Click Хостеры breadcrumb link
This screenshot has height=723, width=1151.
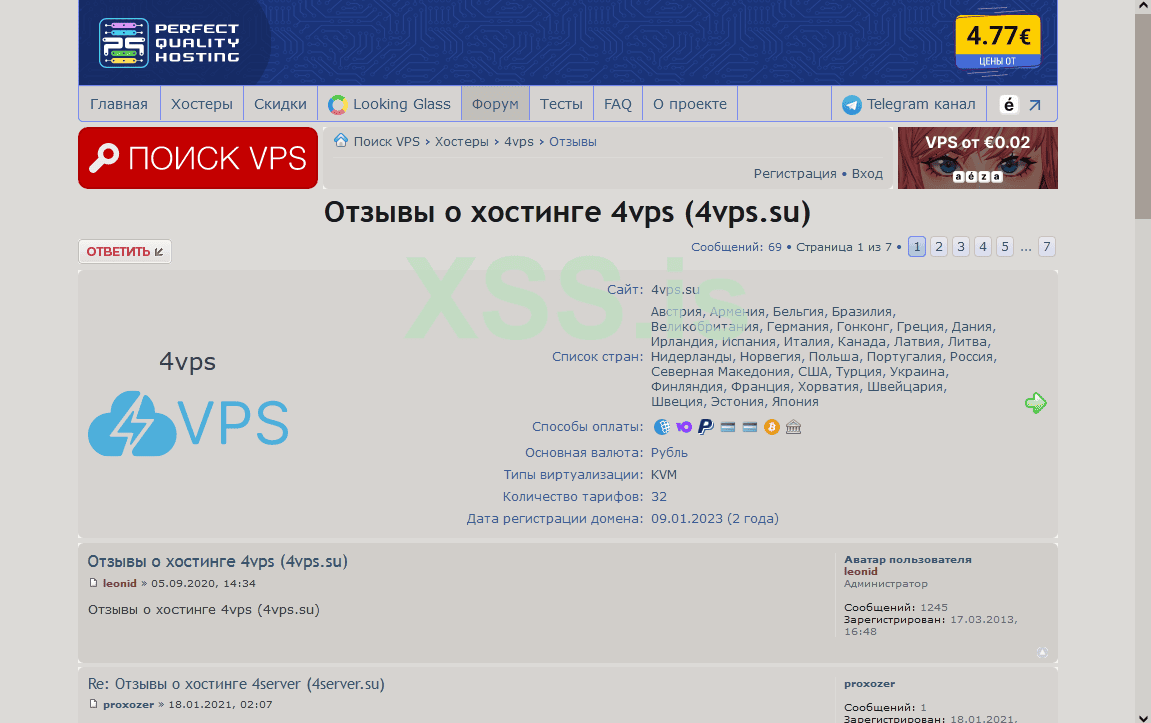pyautogui.click(x=462, y=142)
